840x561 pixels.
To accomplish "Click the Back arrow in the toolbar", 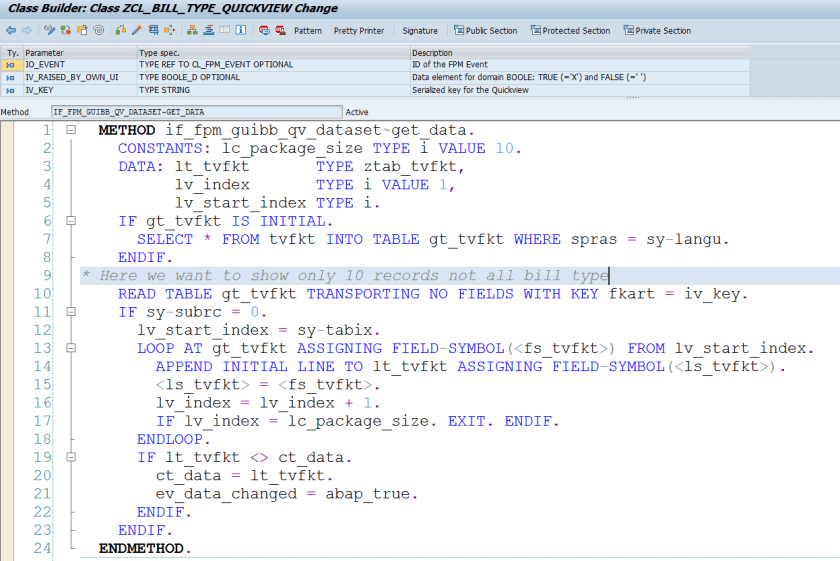I will (10, 31).
